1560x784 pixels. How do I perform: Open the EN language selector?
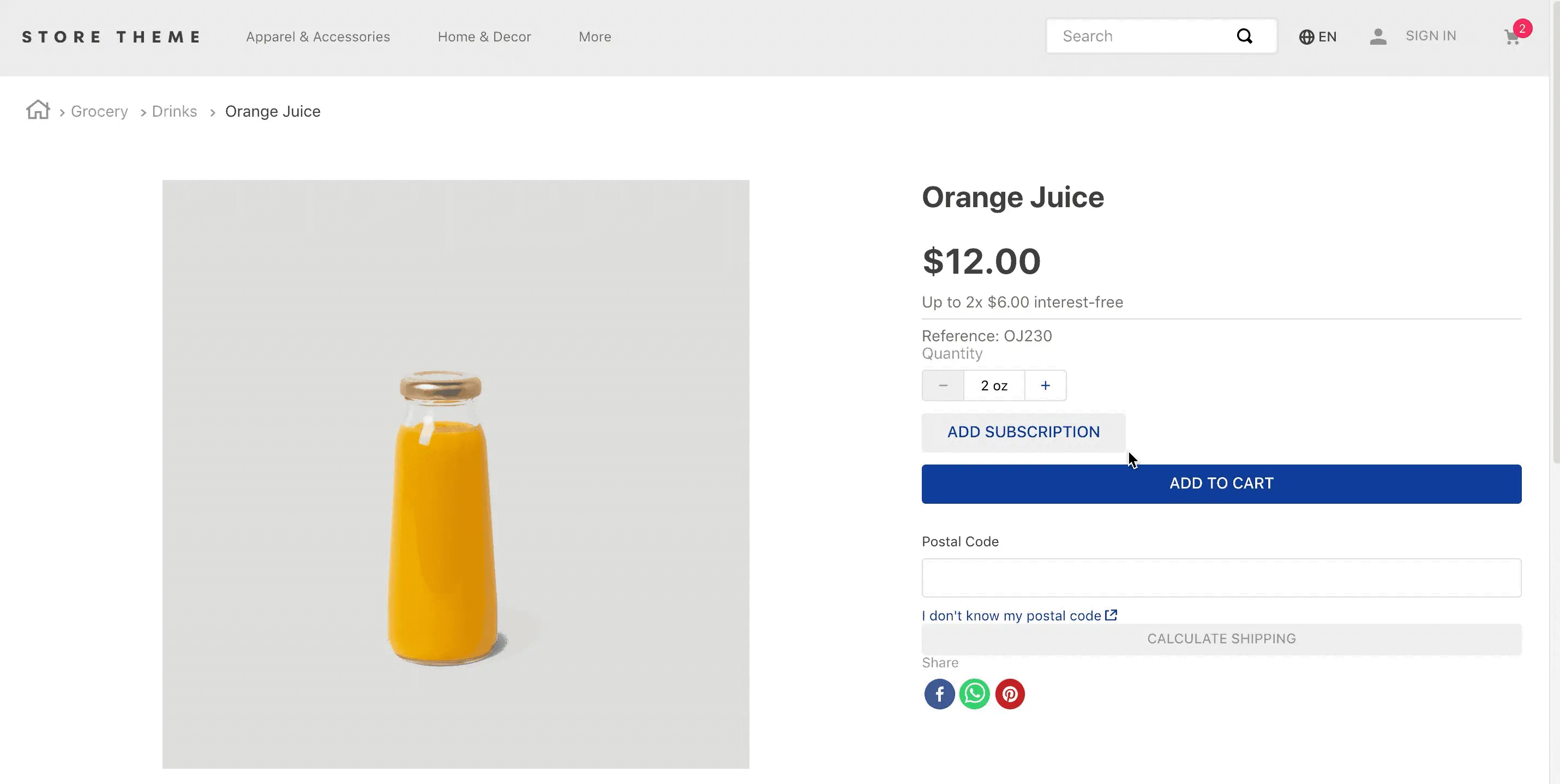[1318, 37]
